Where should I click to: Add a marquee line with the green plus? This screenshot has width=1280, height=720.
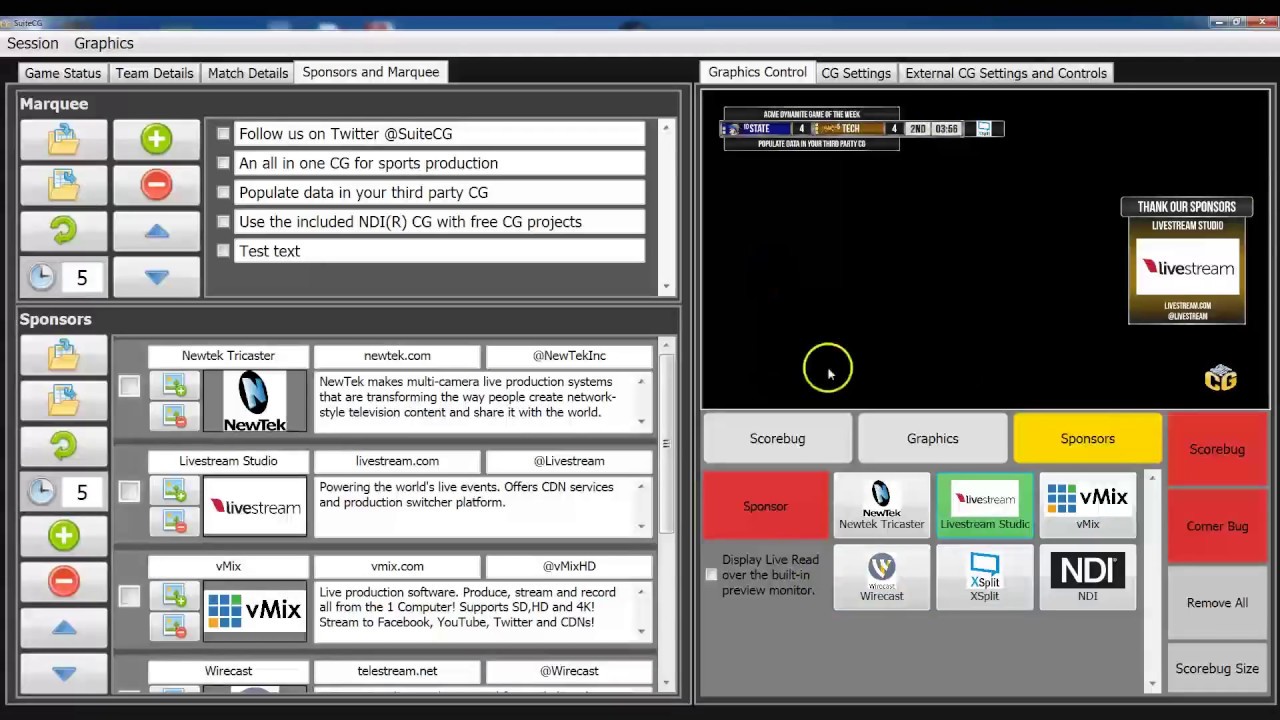coord(156,139)
